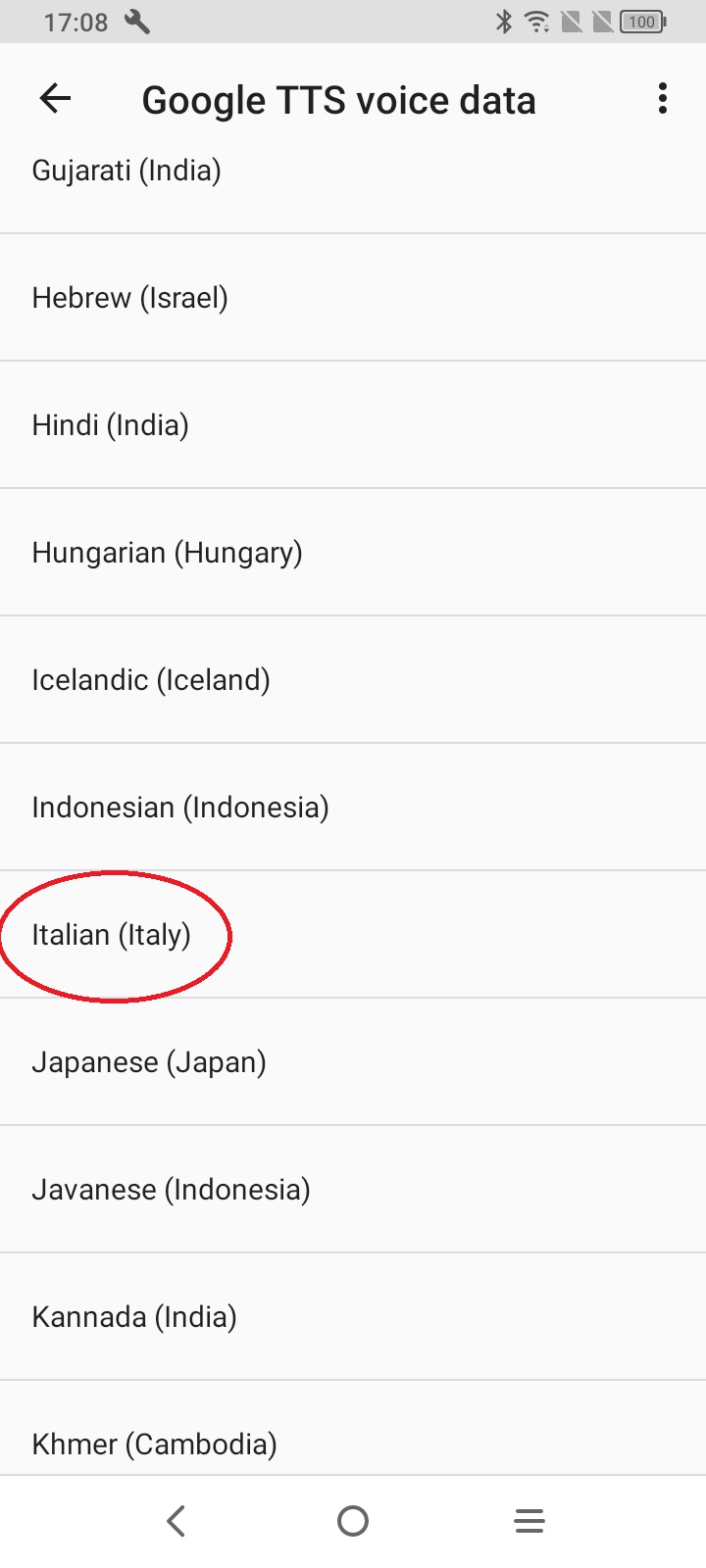The width and height of the screenshot is (706, 1568).
Task: Tap the Android home circle button
Action: pos(353,1521)
